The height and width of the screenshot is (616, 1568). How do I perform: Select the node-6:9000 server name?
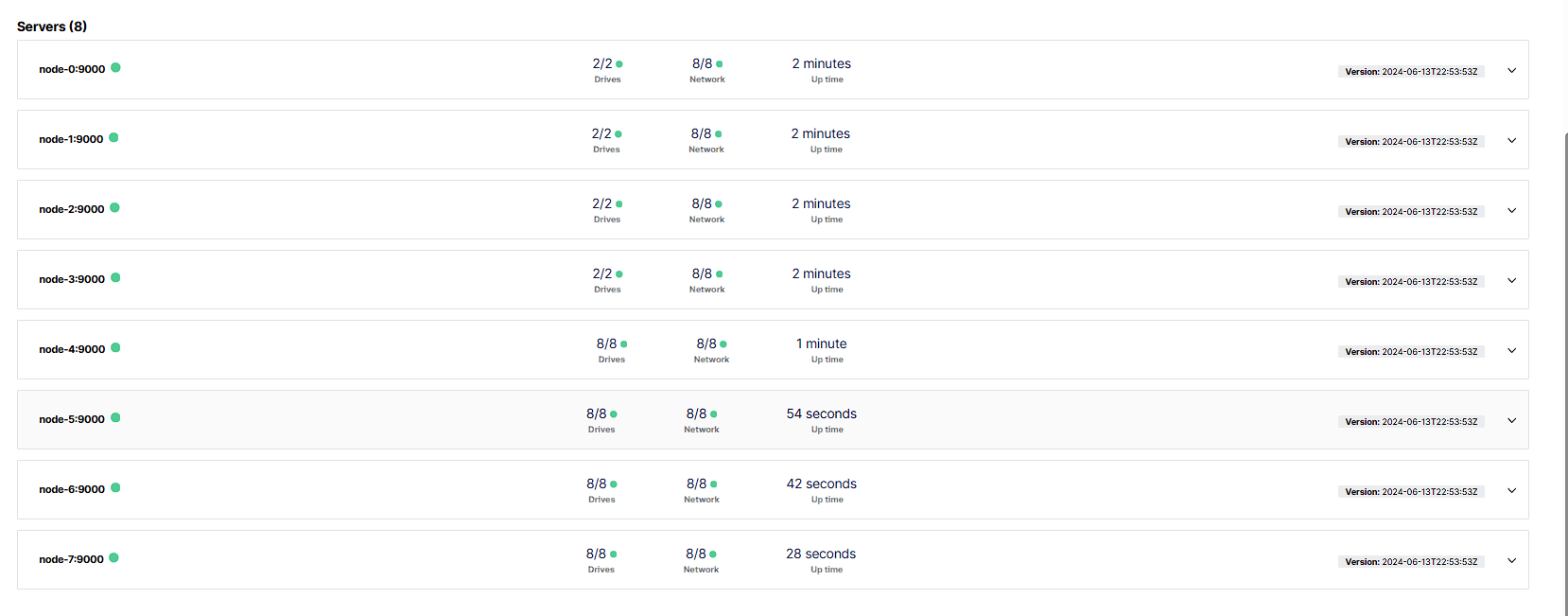(72, 489)
